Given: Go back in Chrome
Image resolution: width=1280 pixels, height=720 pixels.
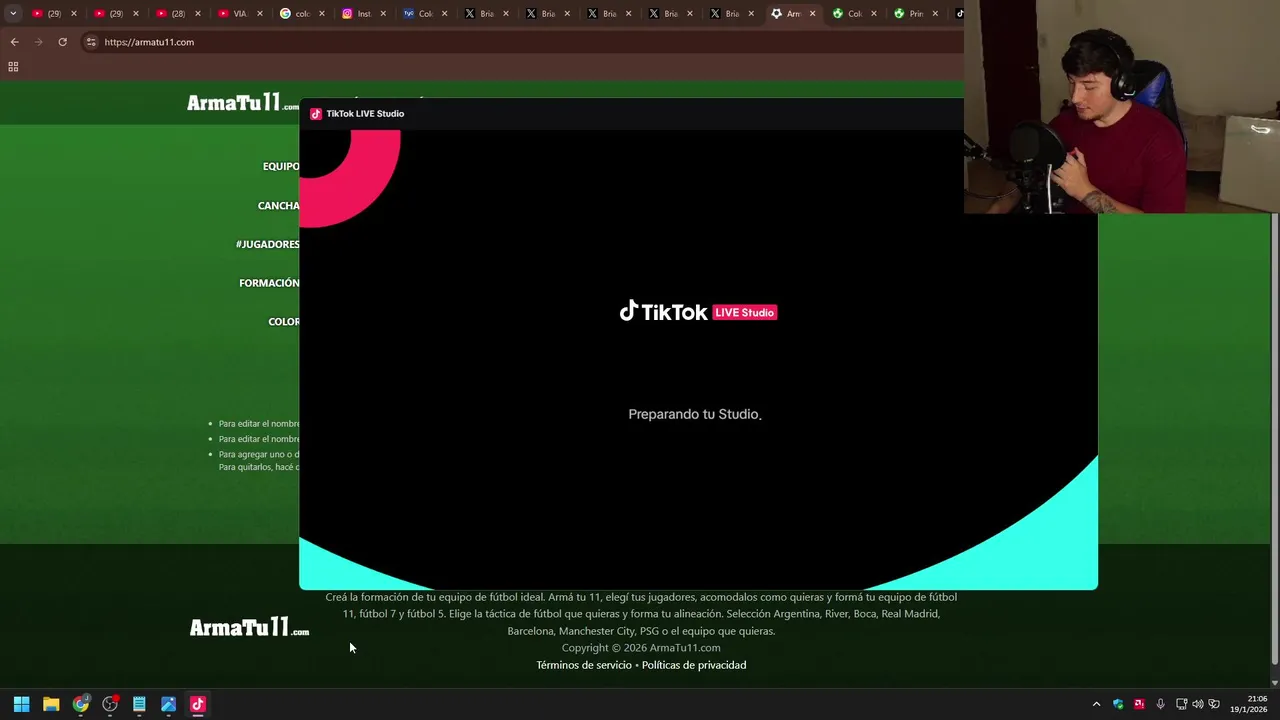Looking at the screenshot, I should click(x=14, y=42).
